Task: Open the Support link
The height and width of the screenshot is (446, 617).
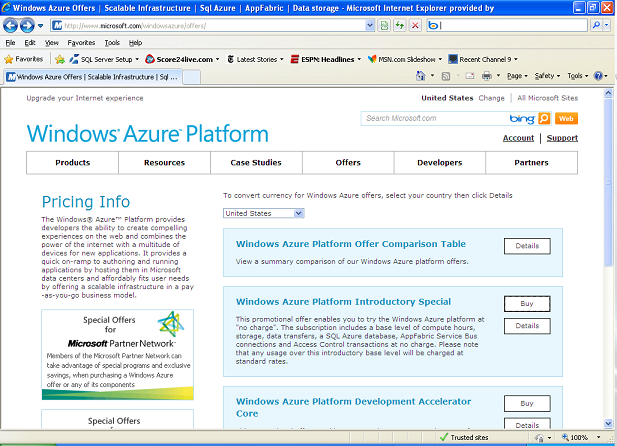Action: point(562,138)
